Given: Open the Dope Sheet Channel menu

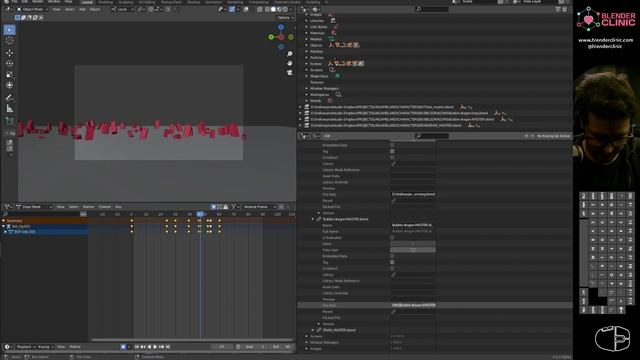Looking at the screenshot, I should pyautogui.click(x=104, y=207).
